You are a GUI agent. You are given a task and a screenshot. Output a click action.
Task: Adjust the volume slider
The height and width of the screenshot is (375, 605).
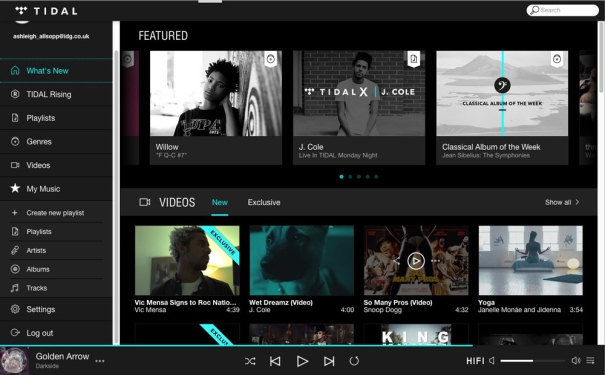[532, 361]
